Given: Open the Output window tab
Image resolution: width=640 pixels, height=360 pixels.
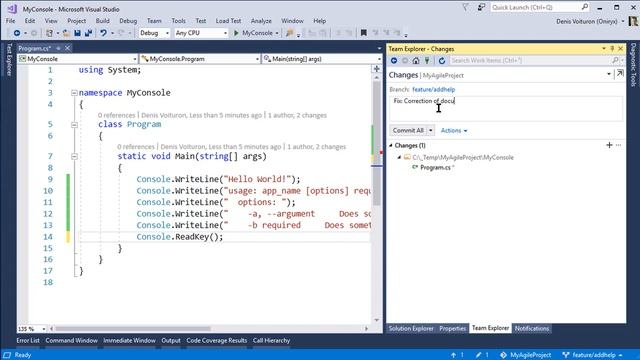Looking at the screenshot, I should pos(171,340).
